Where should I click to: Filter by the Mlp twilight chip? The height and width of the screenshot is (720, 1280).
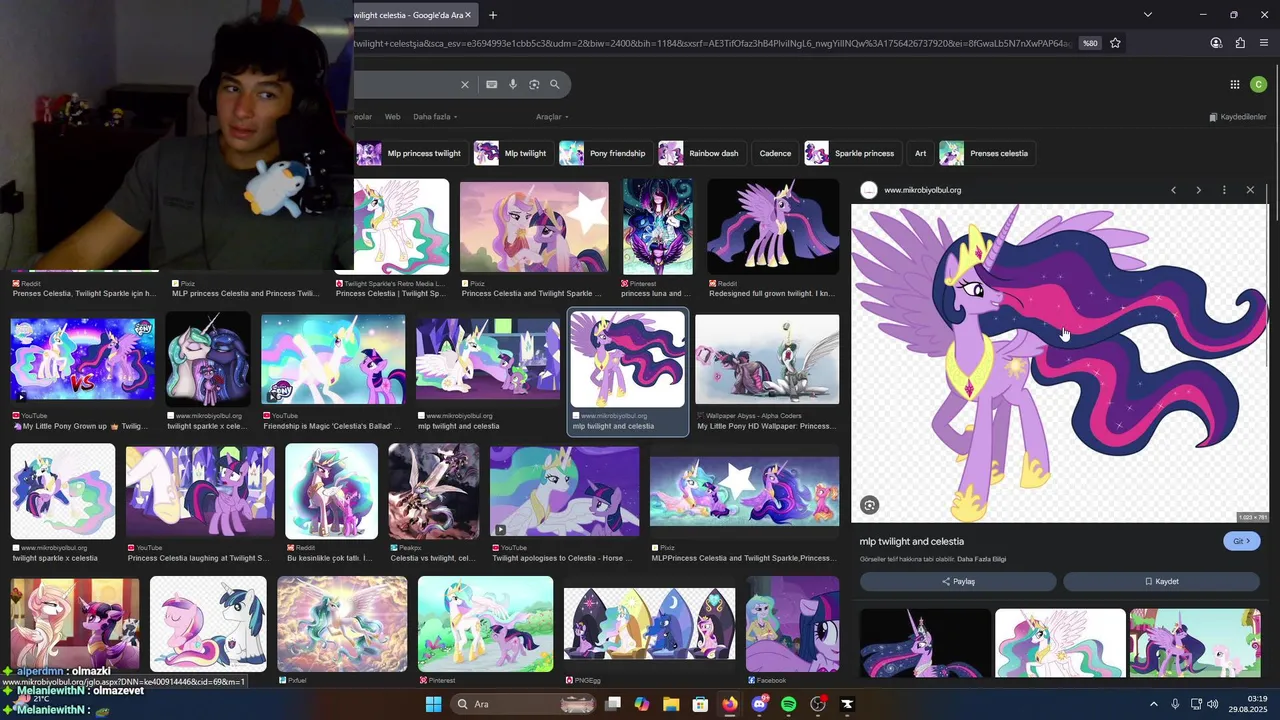point(512,153)
